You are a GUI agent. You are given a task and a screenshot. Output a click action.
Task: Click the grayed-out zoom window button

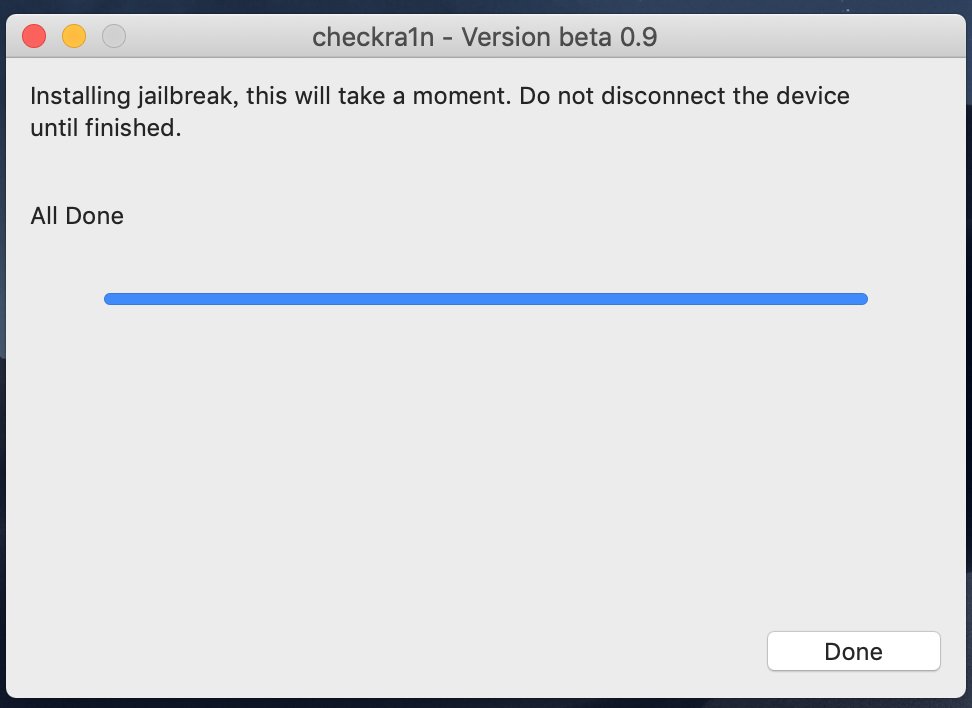(x=114, y=37)
